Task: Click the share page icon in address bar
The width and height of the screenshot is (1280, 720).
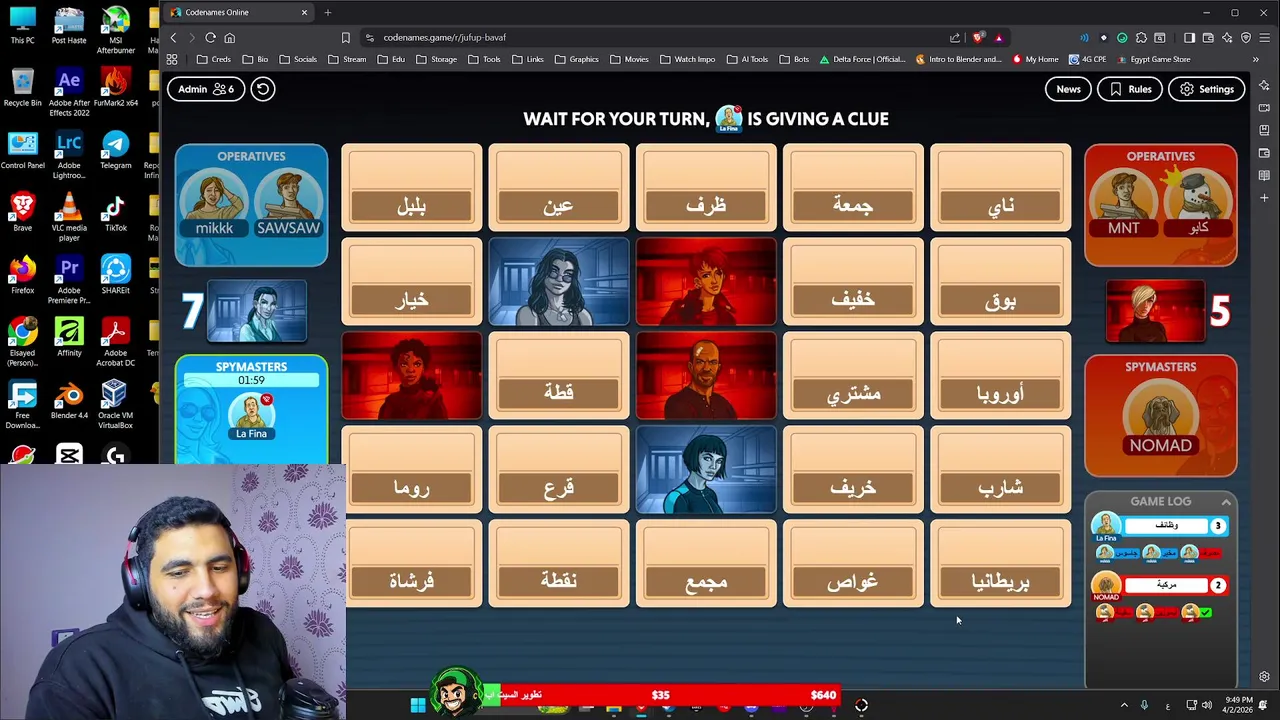Action: (x=955, y=38)
